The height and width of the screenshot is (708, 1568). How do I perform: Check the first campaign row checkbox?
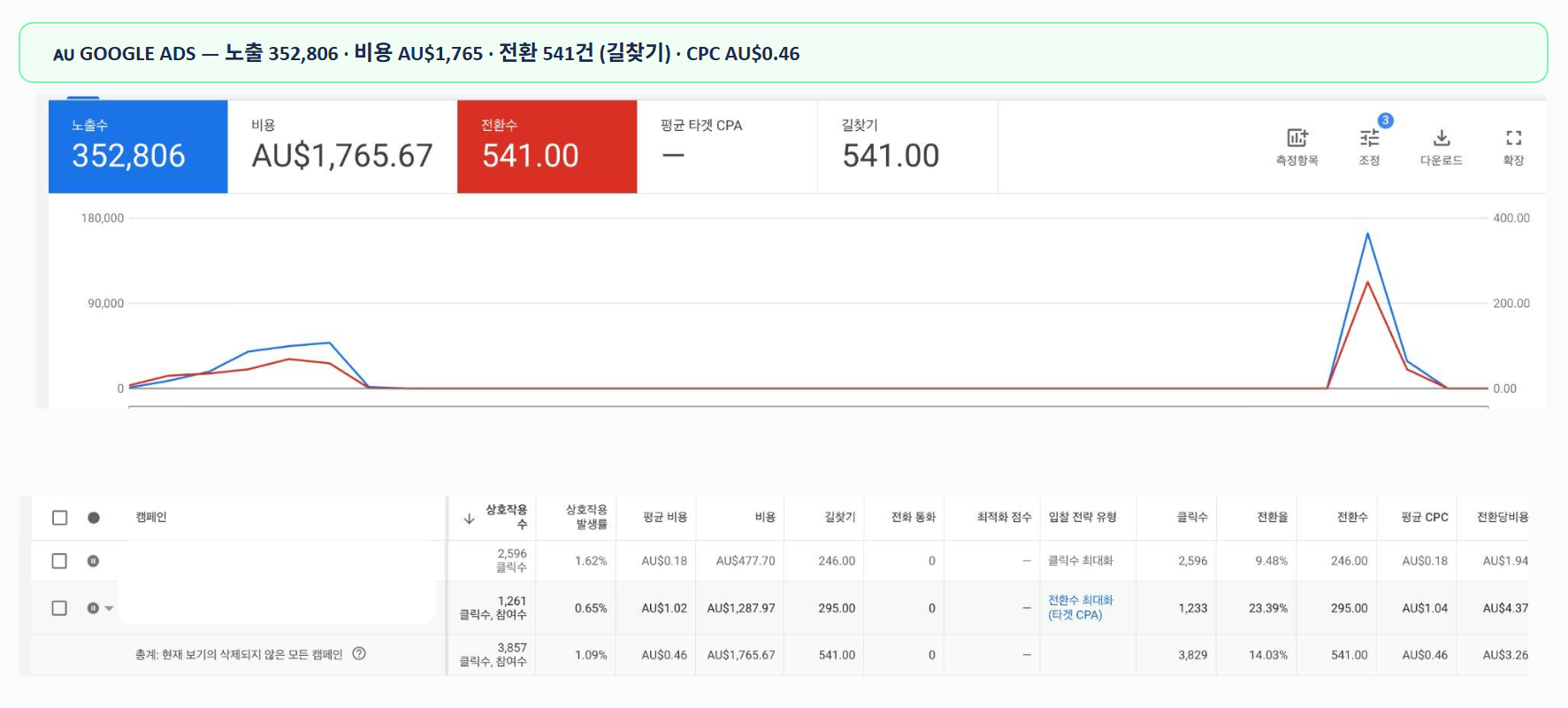pos(59,561)
